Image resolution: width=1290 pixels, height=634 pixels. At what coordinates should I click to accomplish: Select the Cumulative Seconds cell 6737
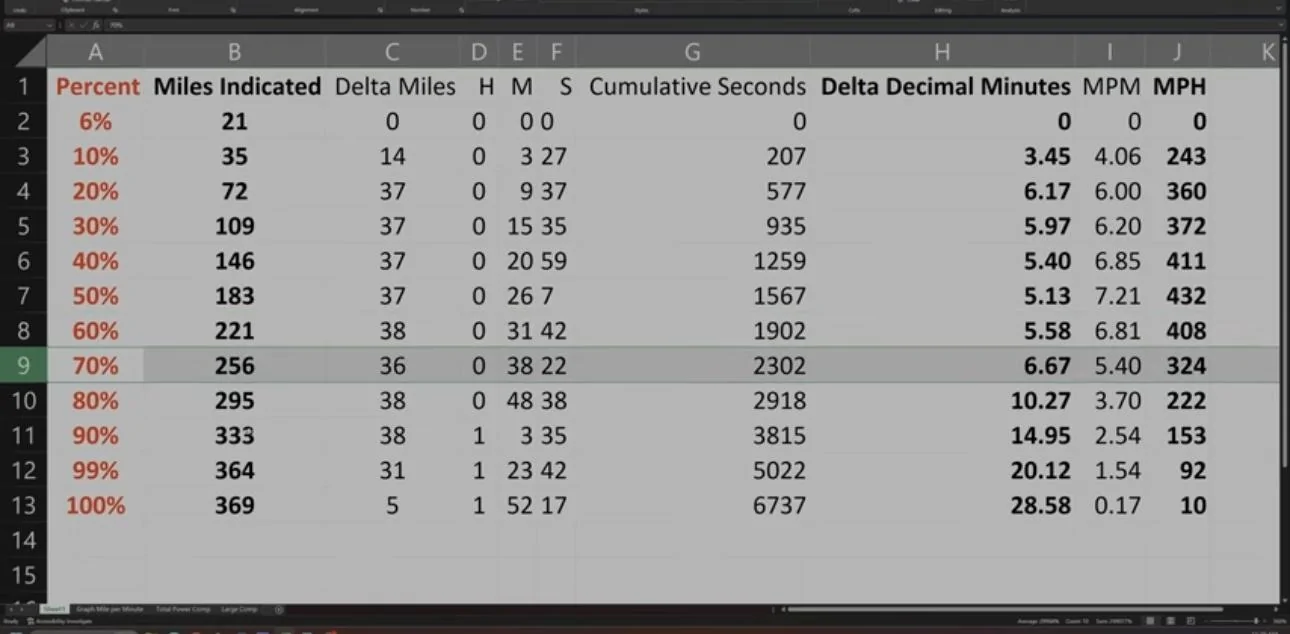[x=692, y=505]
